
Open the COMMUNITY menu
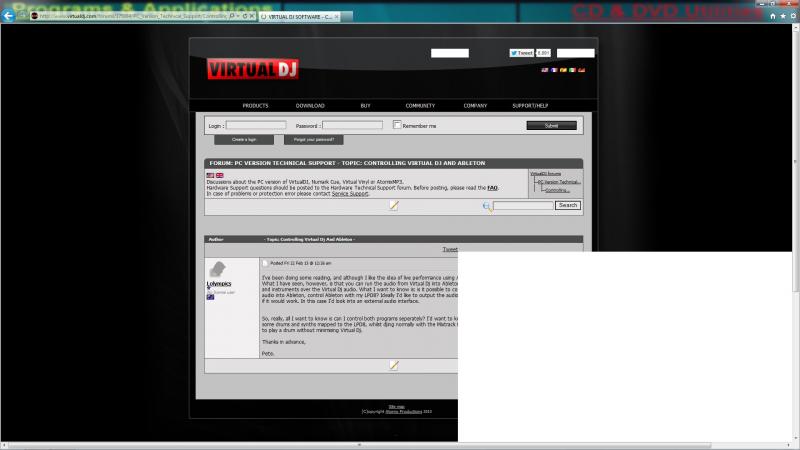pyautogui.click(x=420, y=106)
